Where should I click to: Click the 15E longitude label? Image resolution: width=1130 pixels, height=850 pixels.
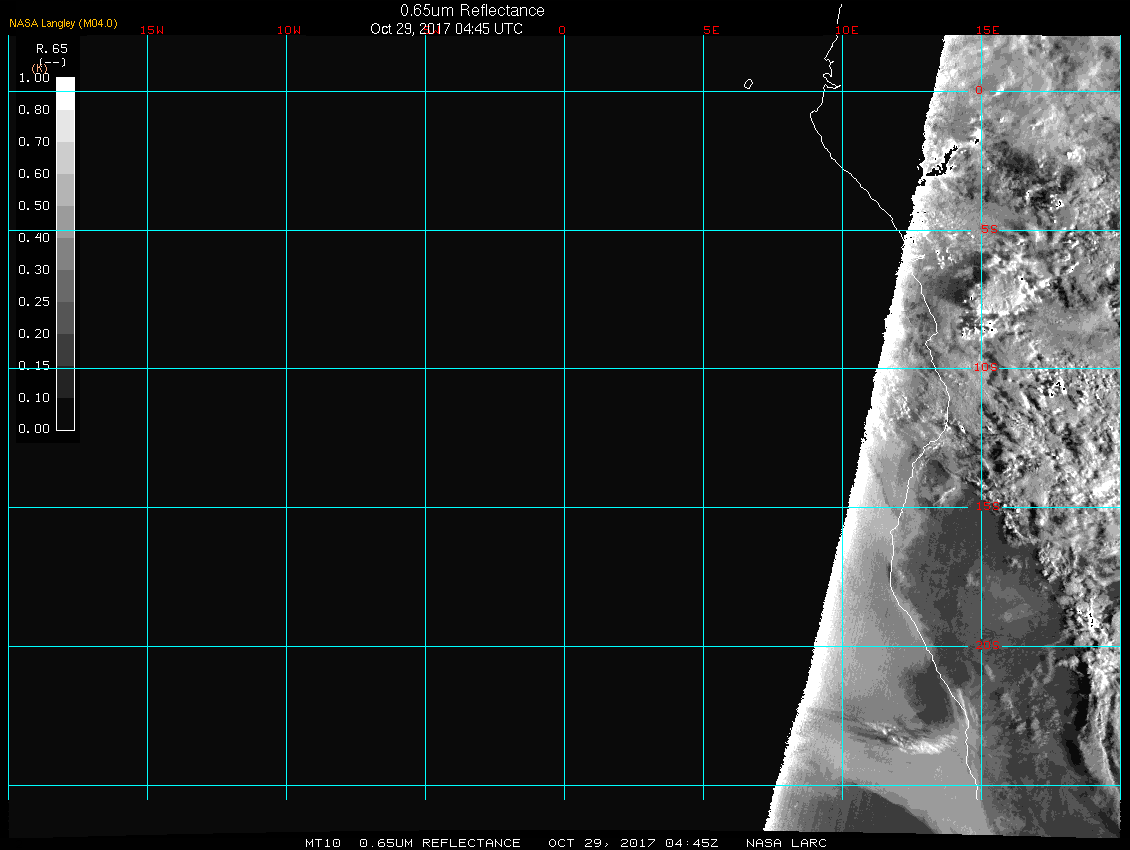click(988, 30)
